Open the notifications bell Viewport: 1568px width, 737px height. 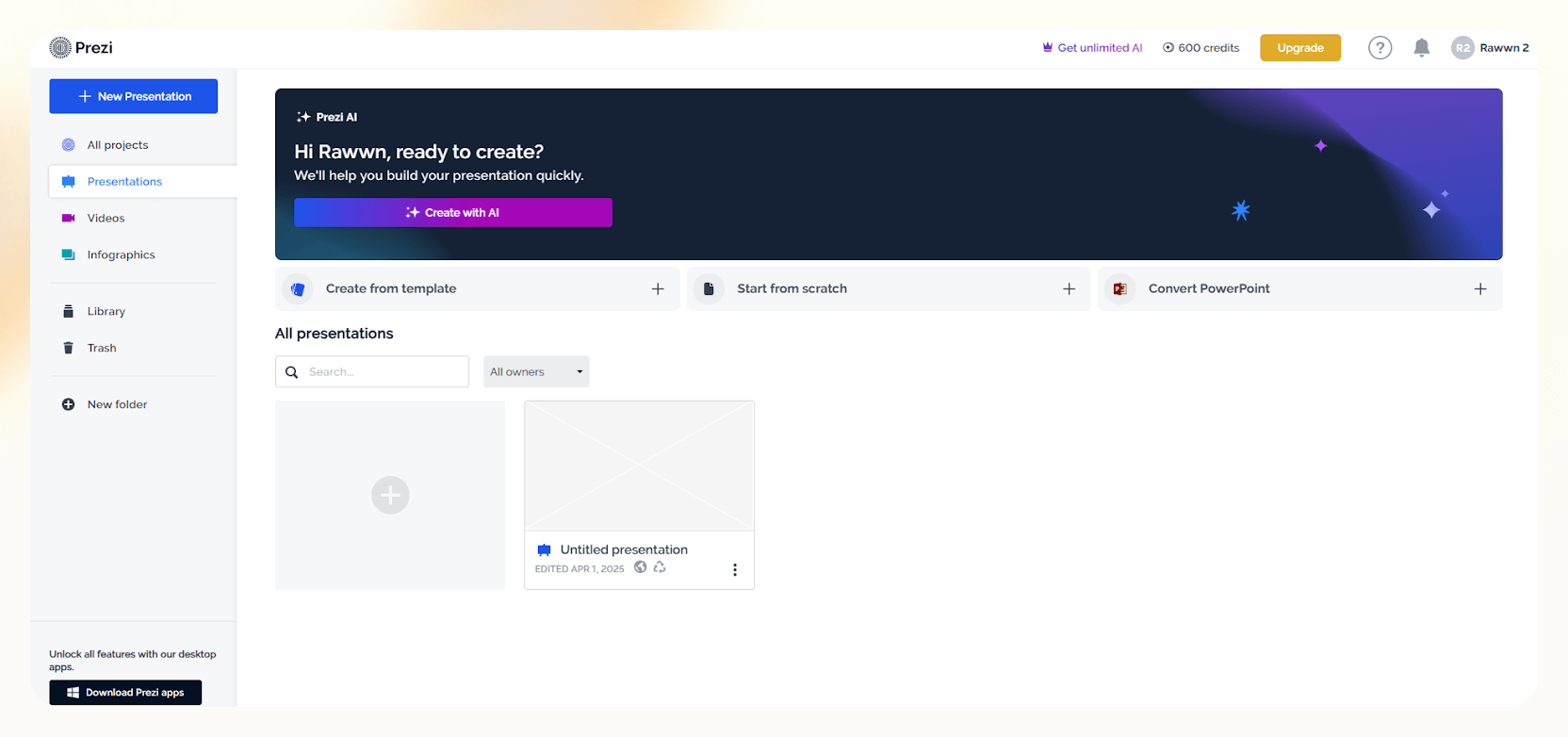1421,48
